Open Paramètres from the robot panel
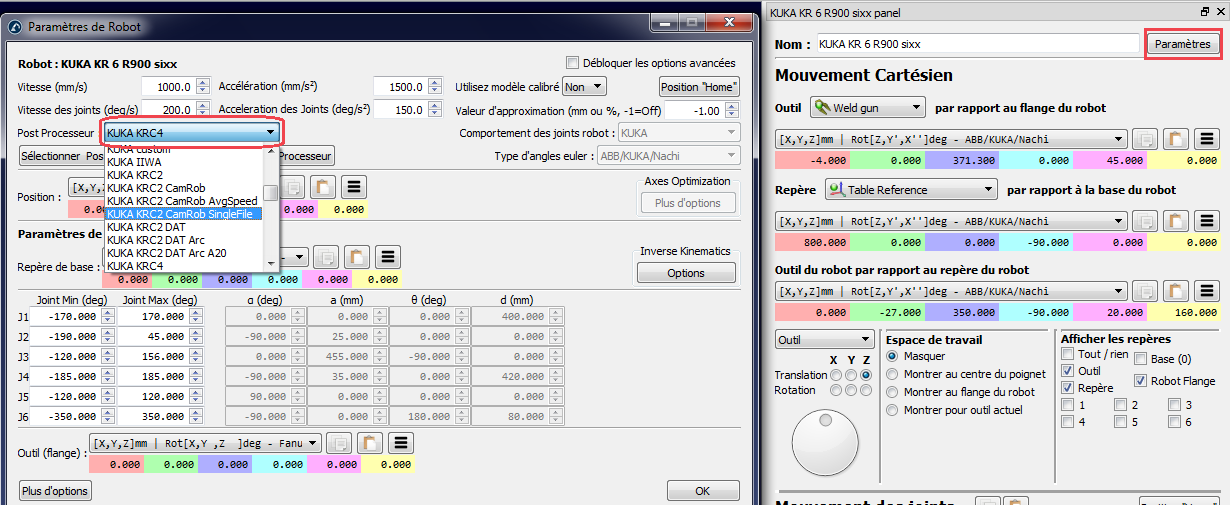 click(x=1183, y=44)
